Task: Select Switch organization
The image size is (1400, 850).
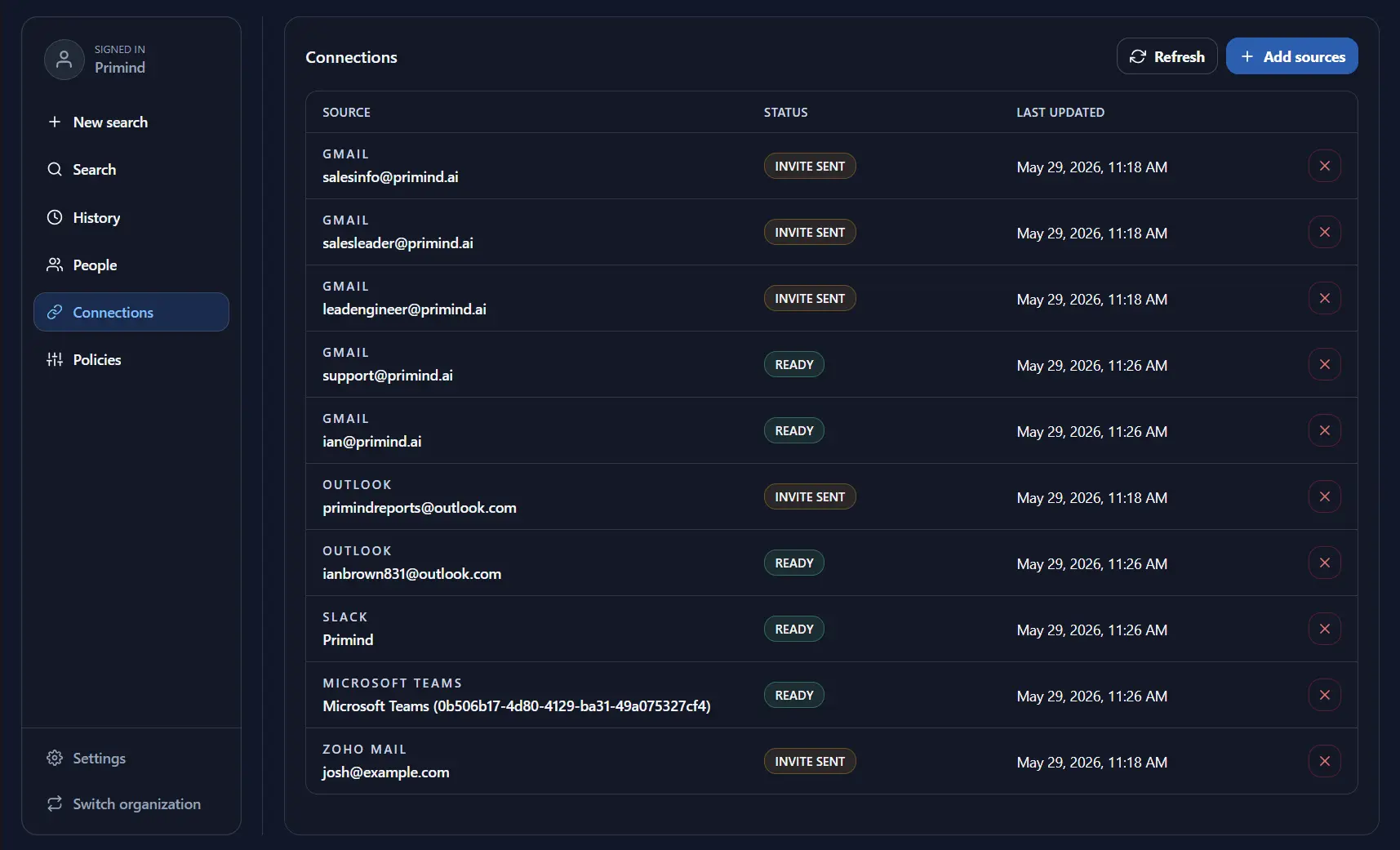Action: [x=131, y=803]
